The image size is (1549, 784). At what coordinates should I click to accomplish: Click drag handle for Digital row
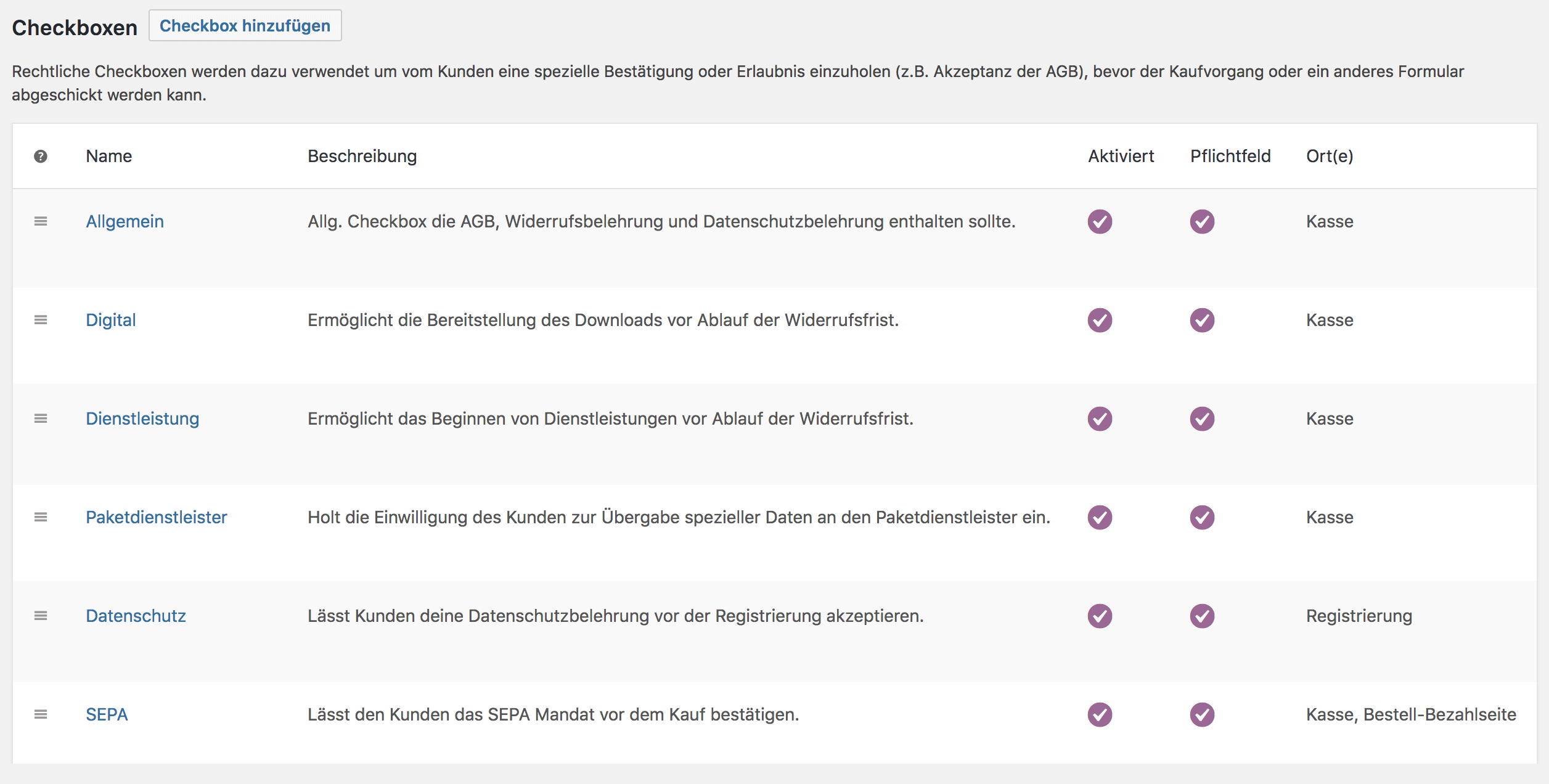pos(41,320)
